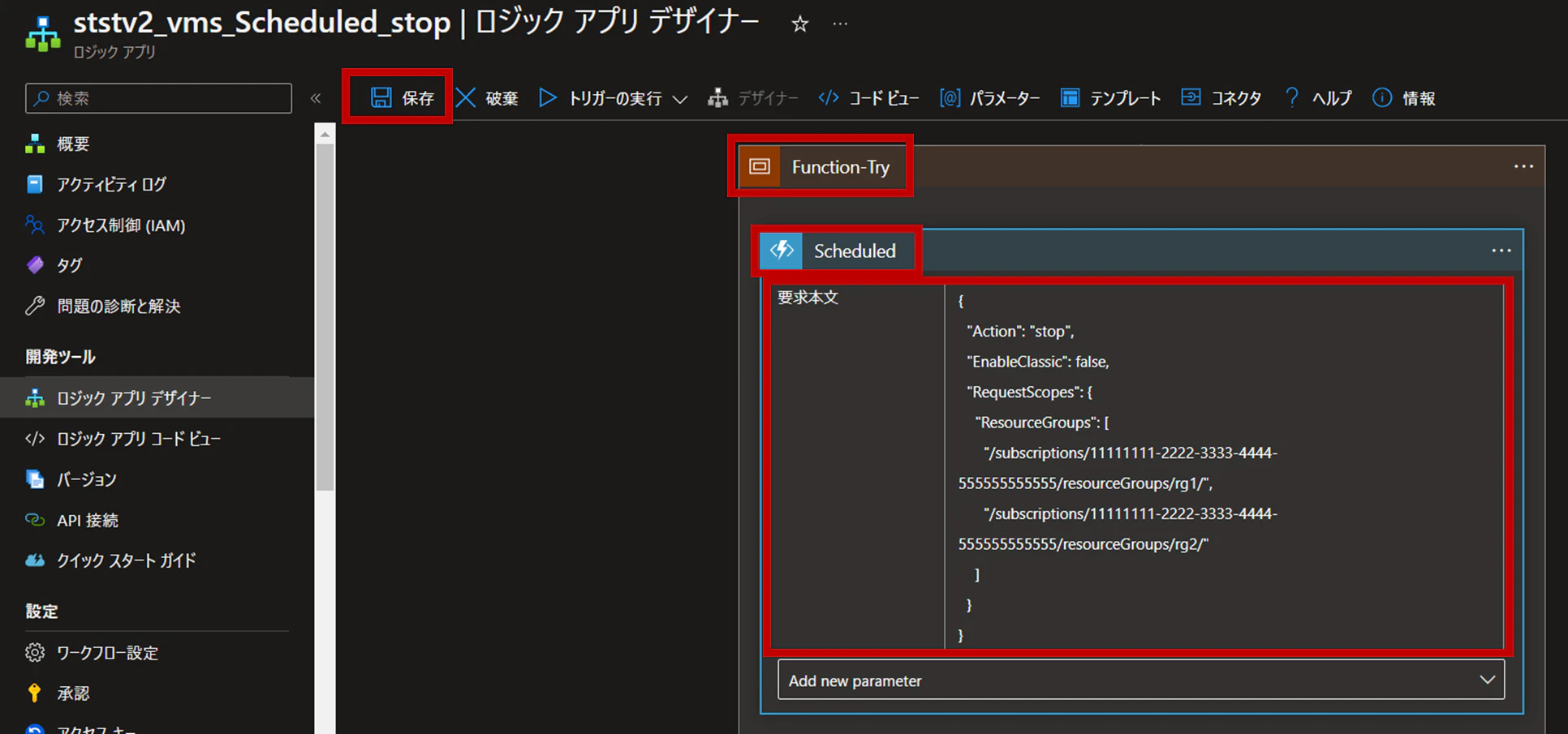Open タグ in the sidebar

tap(157, 265)
